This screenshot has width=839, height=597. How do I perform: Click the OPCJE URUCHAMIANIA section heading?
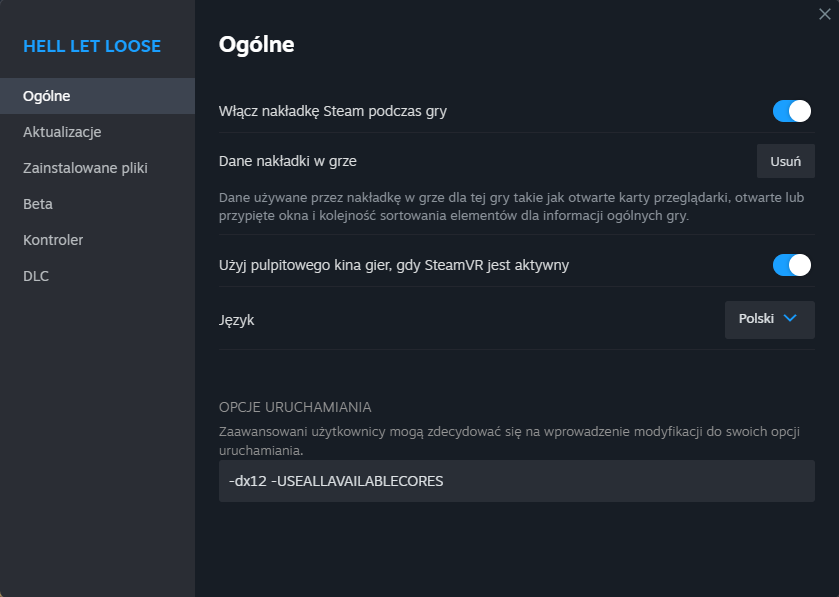tap(295, 407)
